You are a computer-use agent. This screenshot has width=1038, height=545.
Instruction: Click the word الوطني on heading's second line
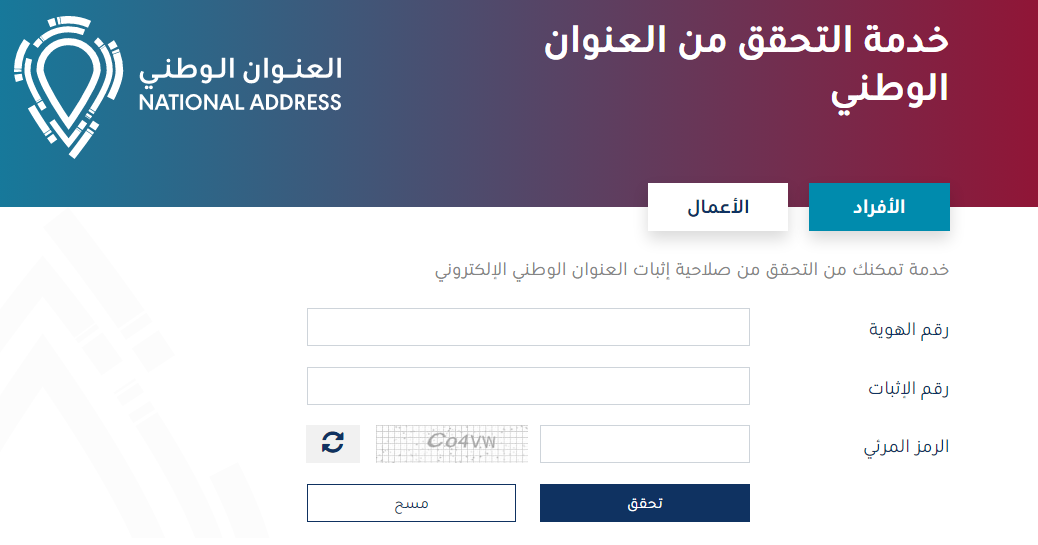tap(889, 91)
